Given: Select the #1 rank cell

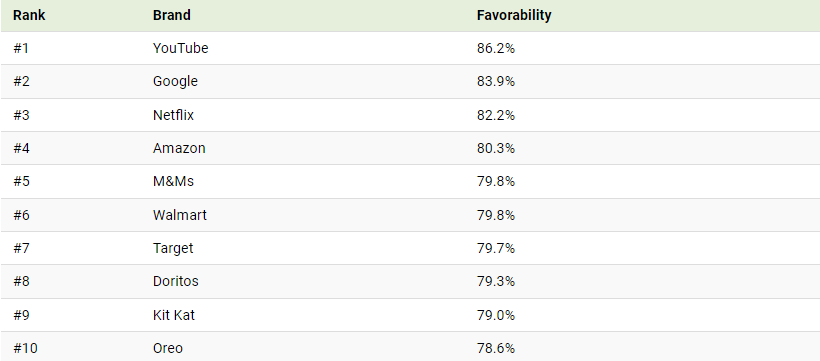Looking at the screenshot, I should tap(21, 48).
